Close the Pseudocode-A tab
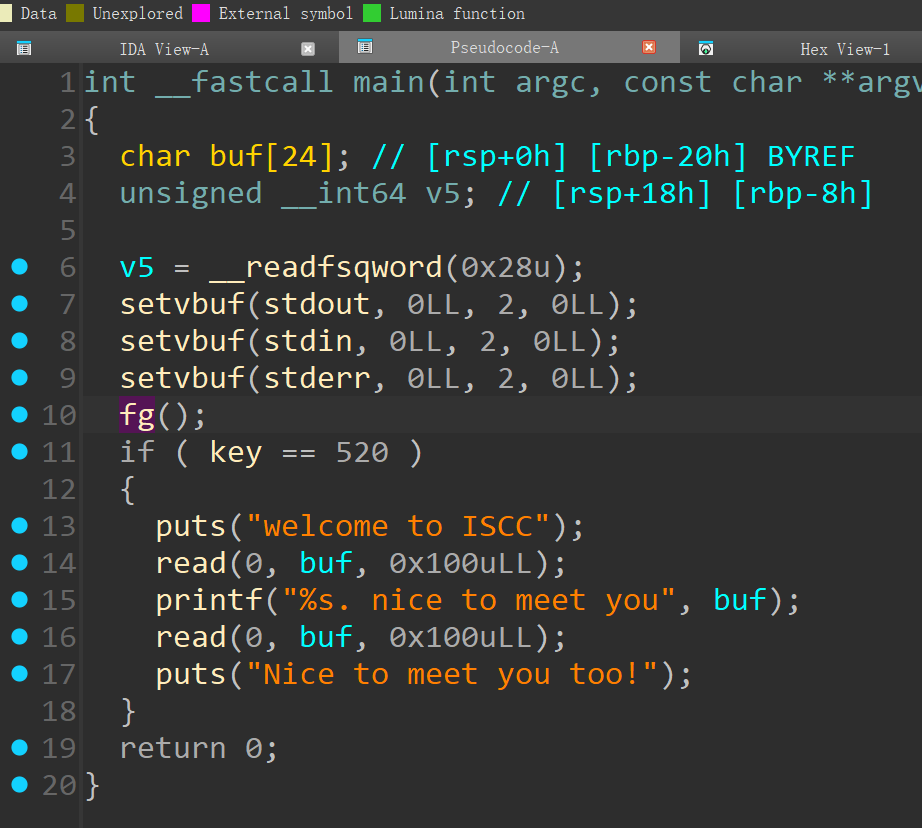922x828 pixels. [649, 47]
